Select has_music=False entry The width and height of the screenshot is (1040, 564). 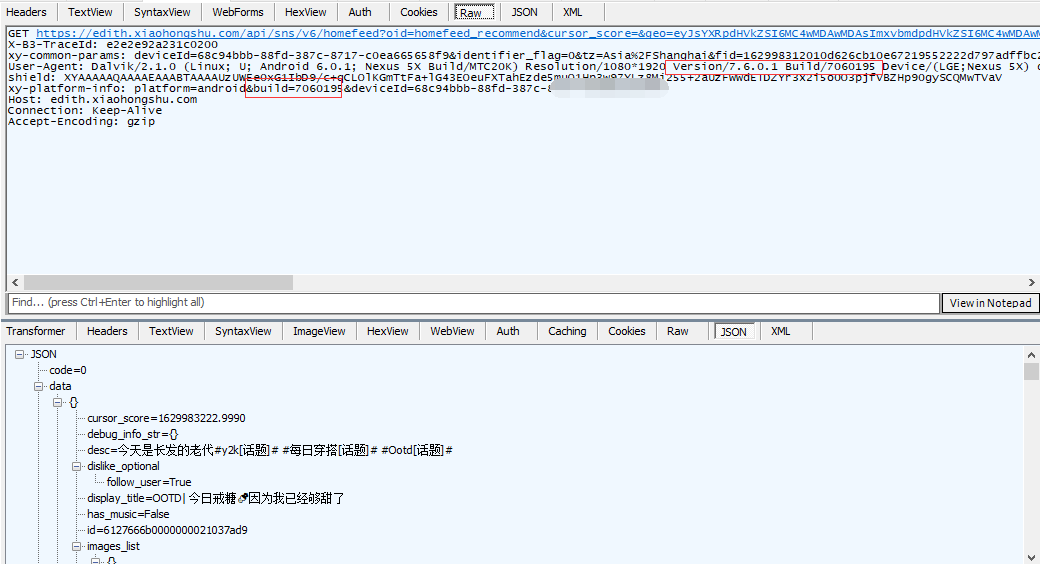[128, 514]
